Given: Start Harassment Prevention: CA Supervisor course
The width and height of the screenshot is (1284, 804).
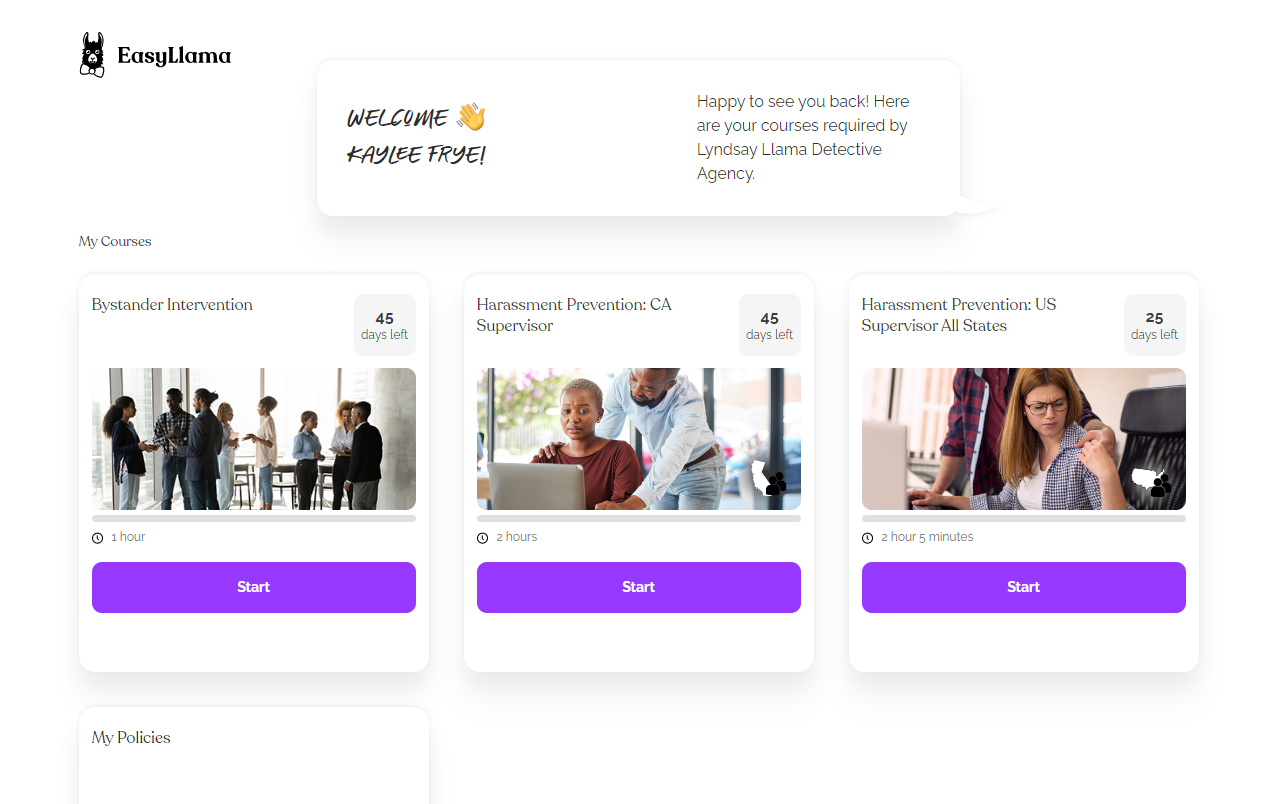Looking at the screenshot, I should [639, 587].
